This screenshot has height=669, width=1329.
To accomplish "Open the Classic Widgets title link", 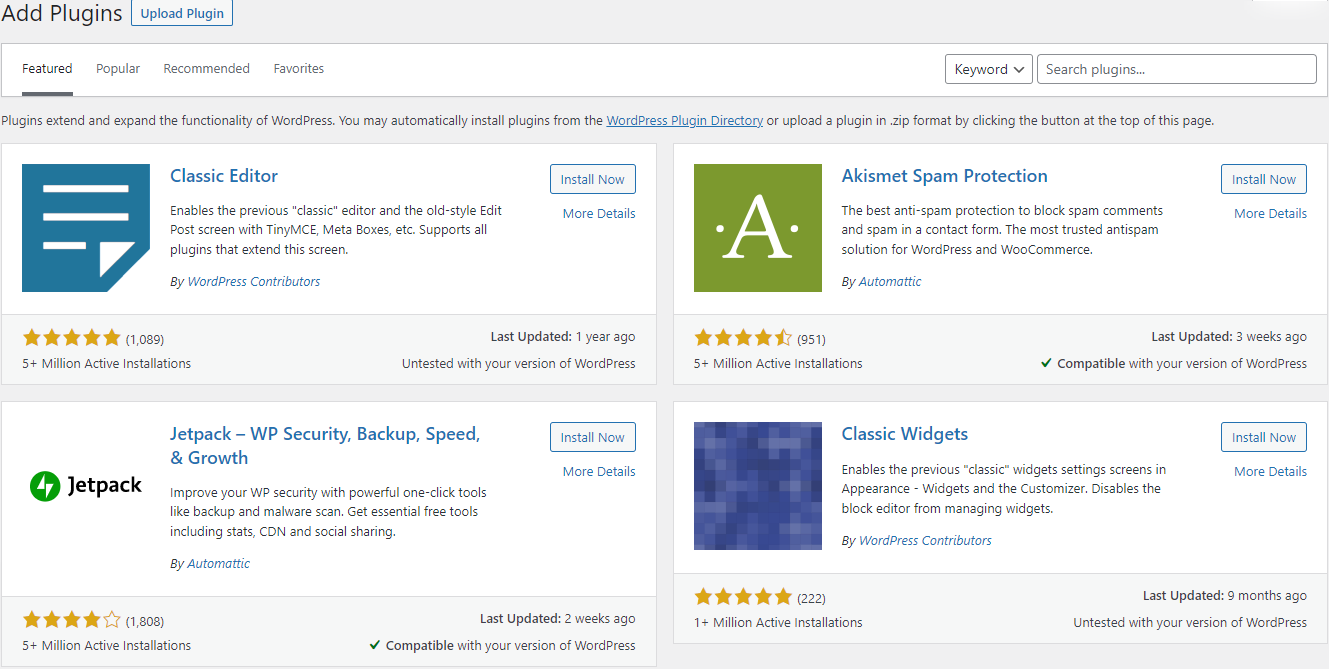I will click(905, 434).
